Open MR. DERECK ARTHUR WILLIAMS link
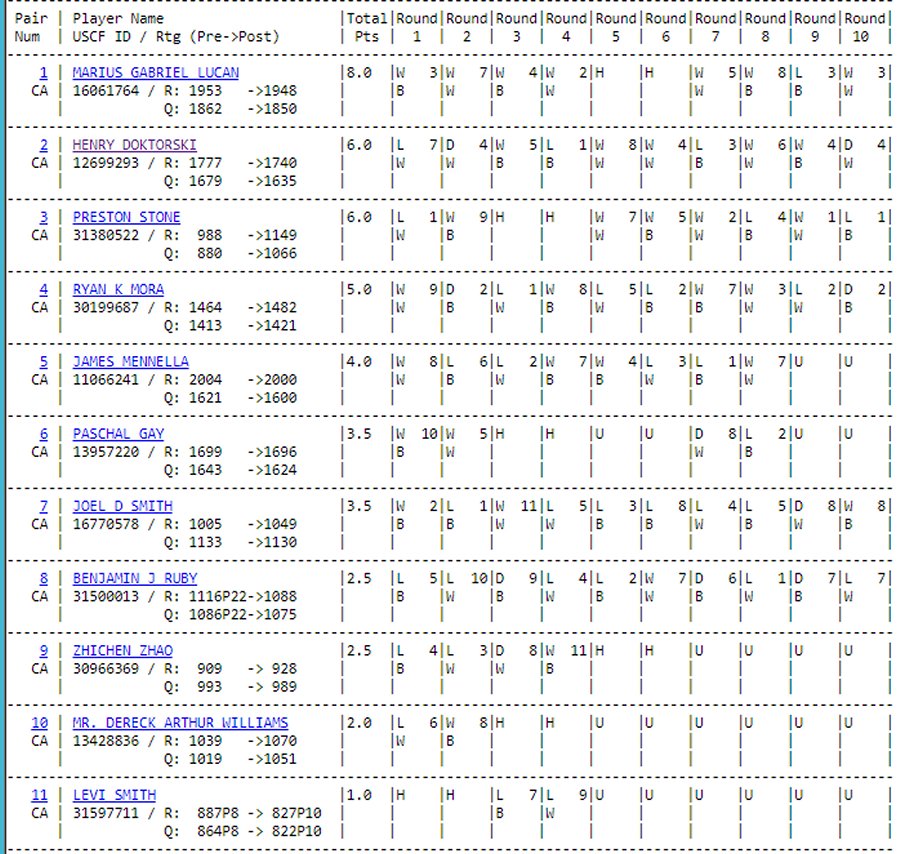 point(180,724)
